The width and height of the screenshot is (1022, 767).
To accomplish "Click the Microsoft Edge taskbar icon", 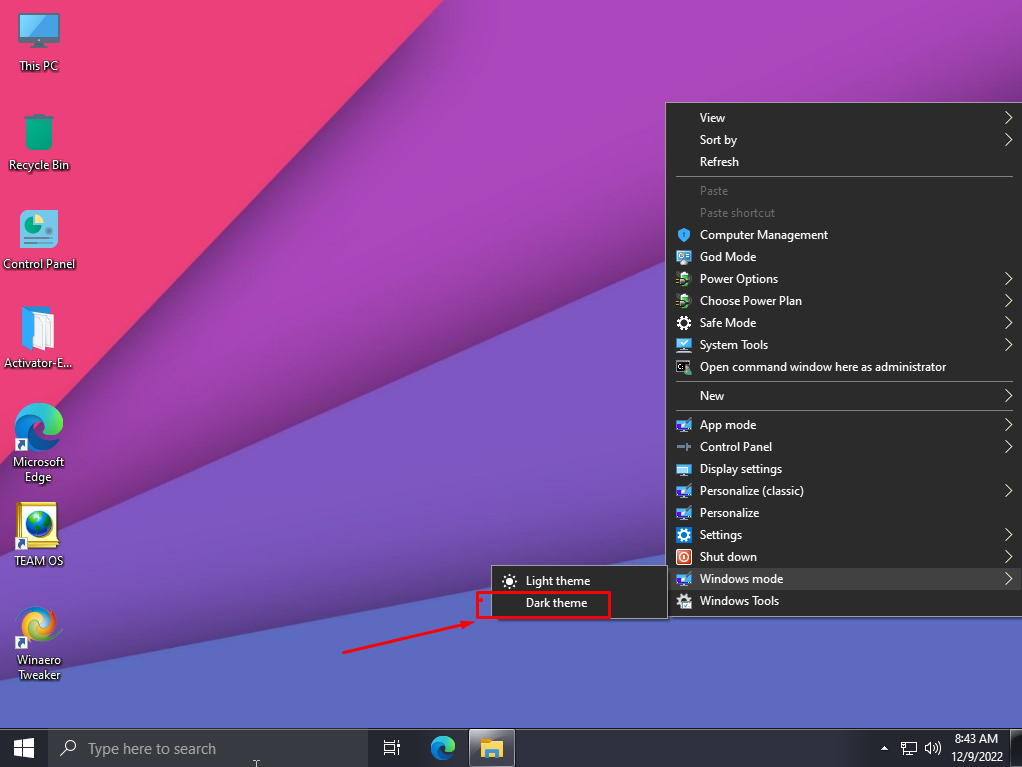I will click(x=442, y=748).
